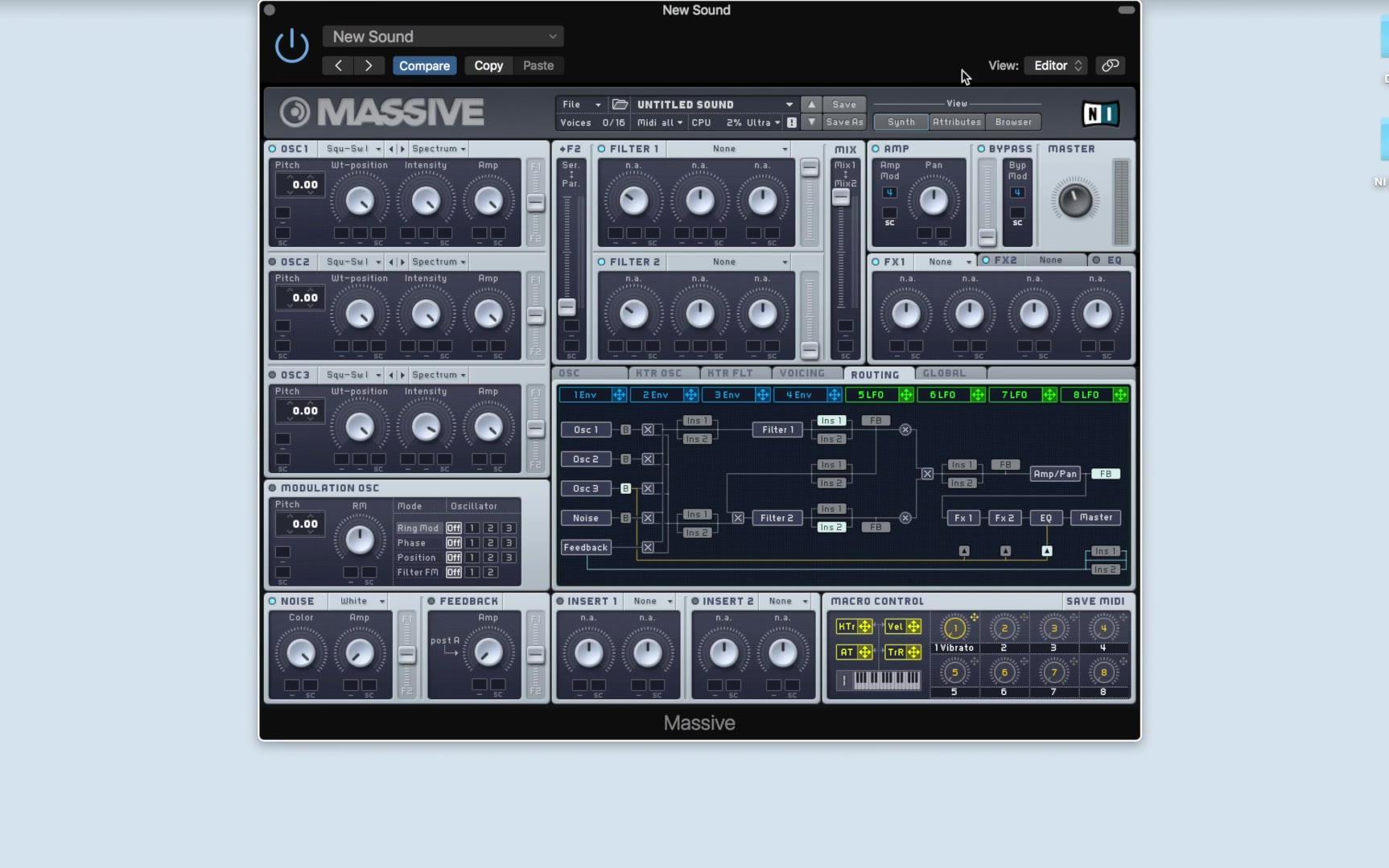Image resolution: width=1389 pixels, height=868 pixels.
Task: Toggle the plugin power button
Action: (x=291, y=46)
